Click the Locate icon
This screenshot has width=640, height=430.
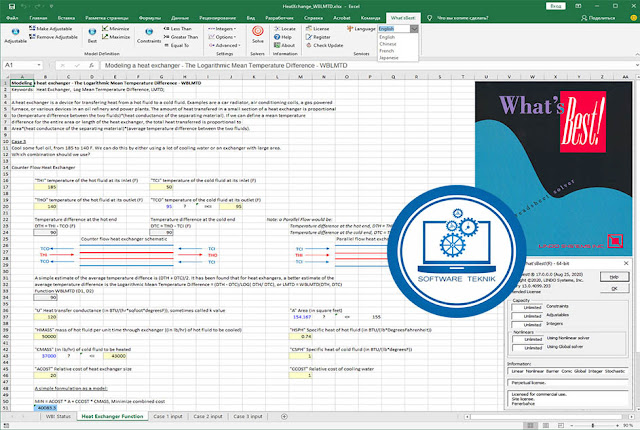pos(277,29)
